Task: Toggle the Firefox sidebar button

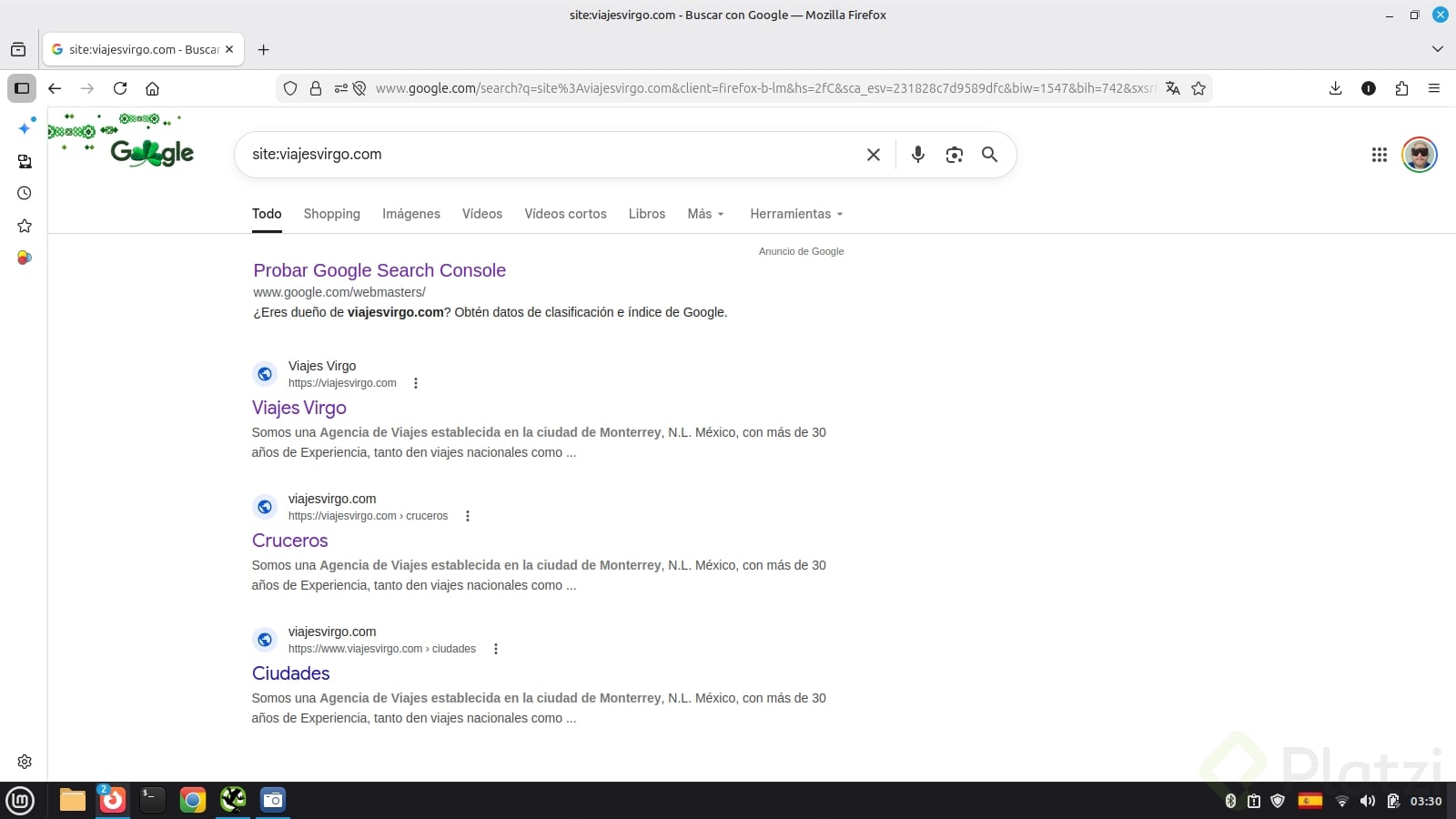Action: point(22,88)
